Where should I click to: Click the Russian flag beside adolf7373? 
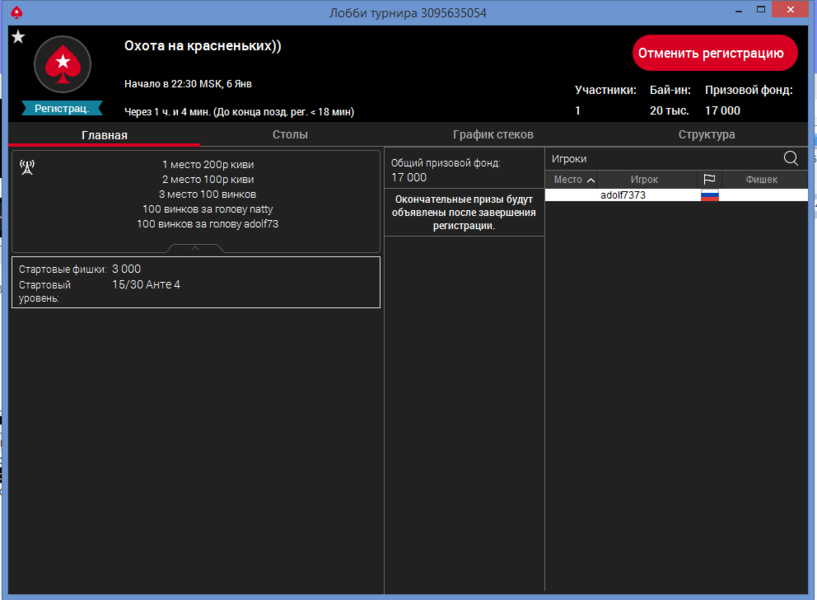(709, 196)
